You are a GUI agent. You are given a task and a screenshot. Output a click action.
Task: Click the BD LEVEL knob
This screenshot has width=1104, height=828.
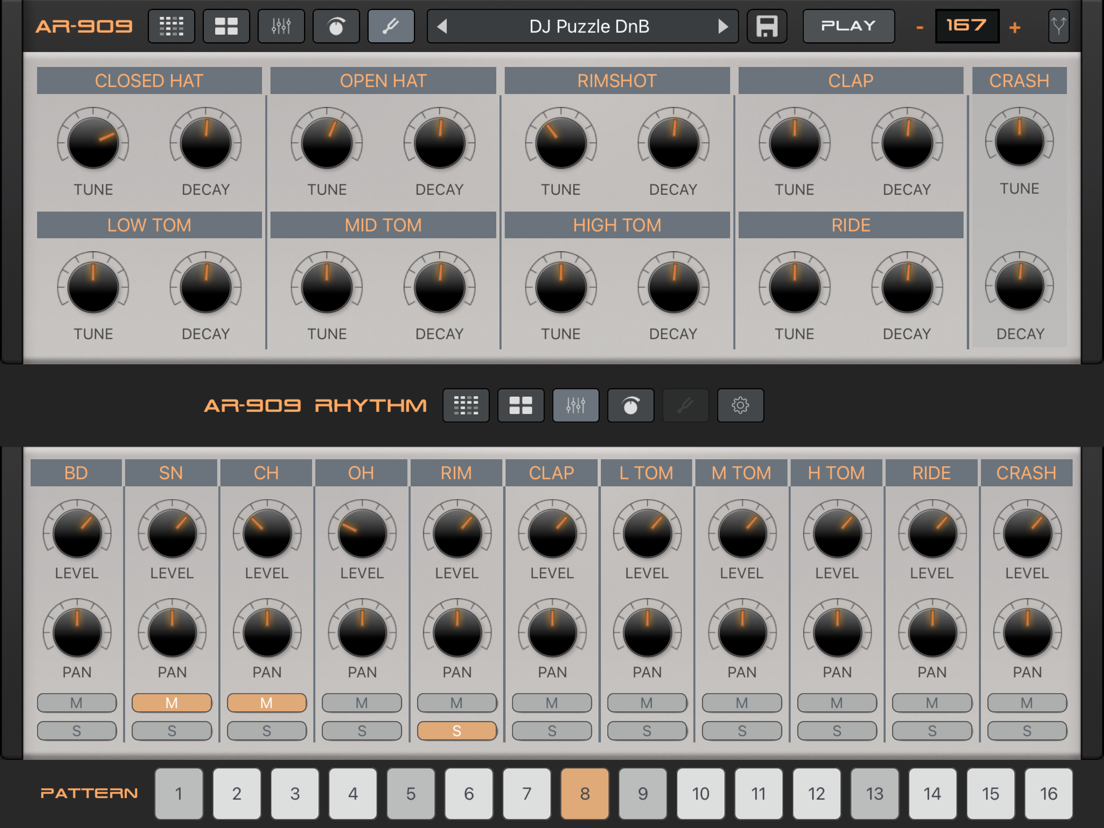pos(77,532)
